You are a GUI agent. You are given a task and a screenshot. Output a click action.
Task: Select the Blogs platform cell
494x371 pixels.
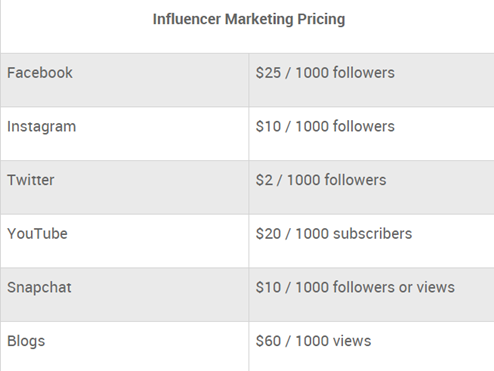click(x=124, y=346)
